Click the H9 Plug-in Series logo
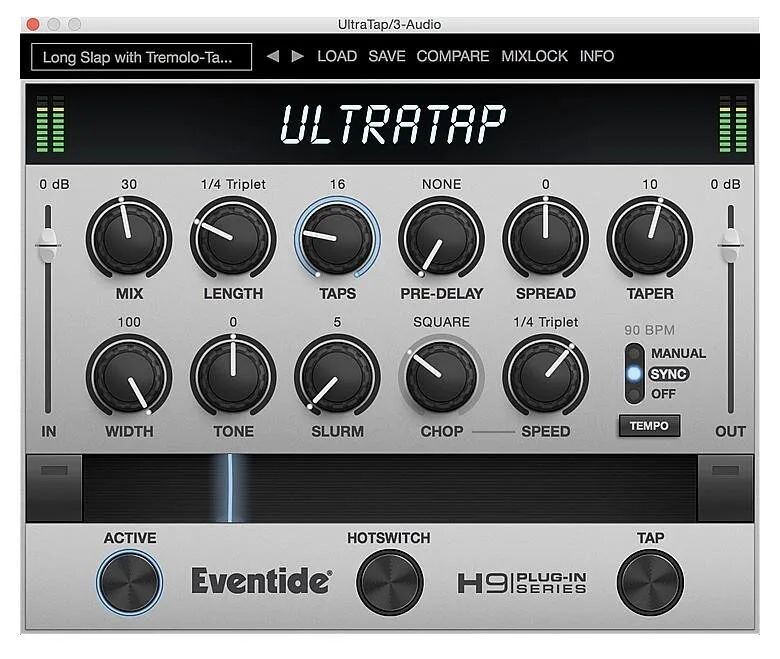This screenshot has width=780, height=659. coord(522,583)
